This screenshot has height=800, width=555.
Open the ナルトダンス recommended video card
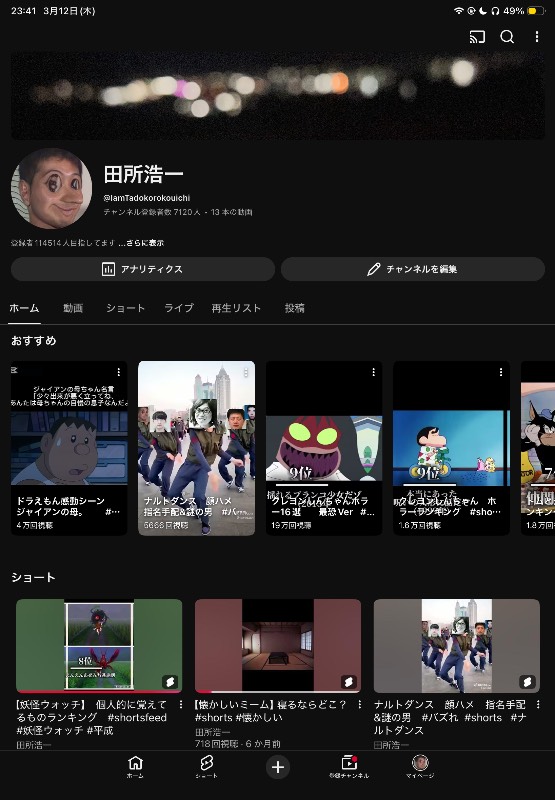(196, 448)
